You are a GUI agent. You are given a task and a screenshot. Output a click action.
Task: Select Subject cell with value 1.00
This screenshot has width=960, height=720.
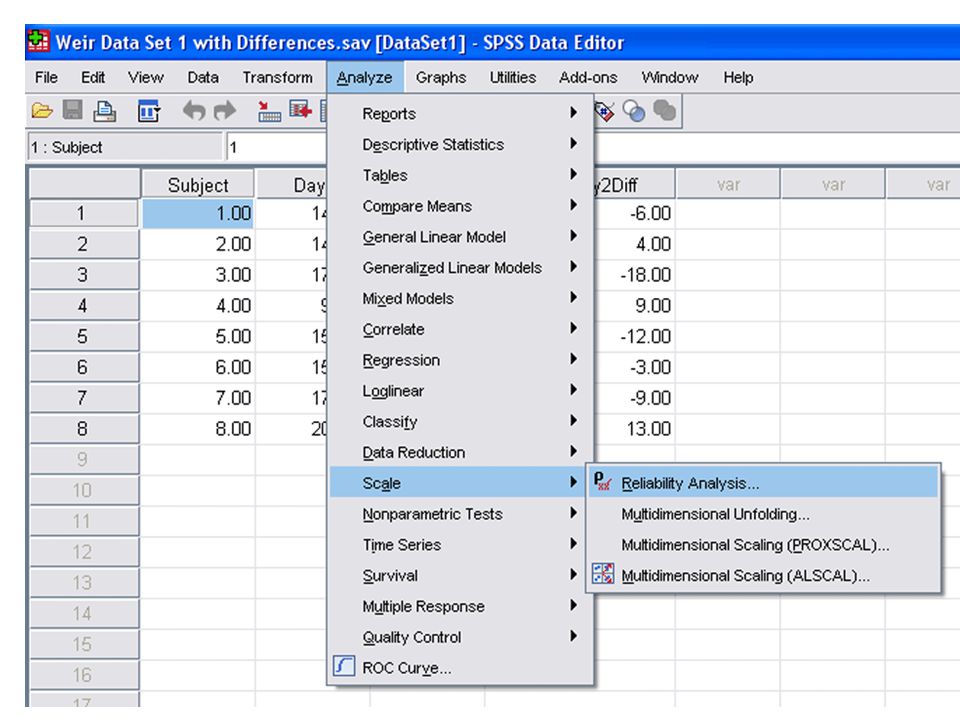point(198,213)
